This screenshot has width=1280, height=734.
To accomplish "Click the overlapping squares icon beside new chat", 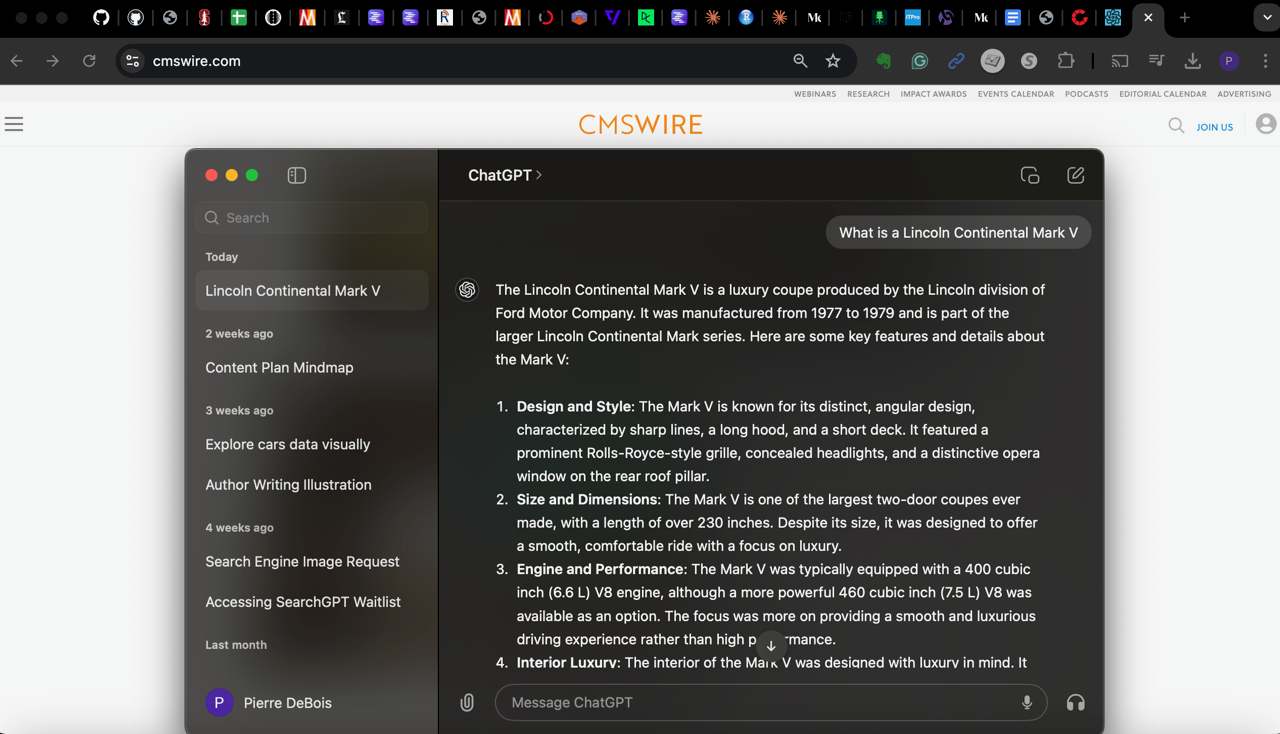I will (1030, 175).
